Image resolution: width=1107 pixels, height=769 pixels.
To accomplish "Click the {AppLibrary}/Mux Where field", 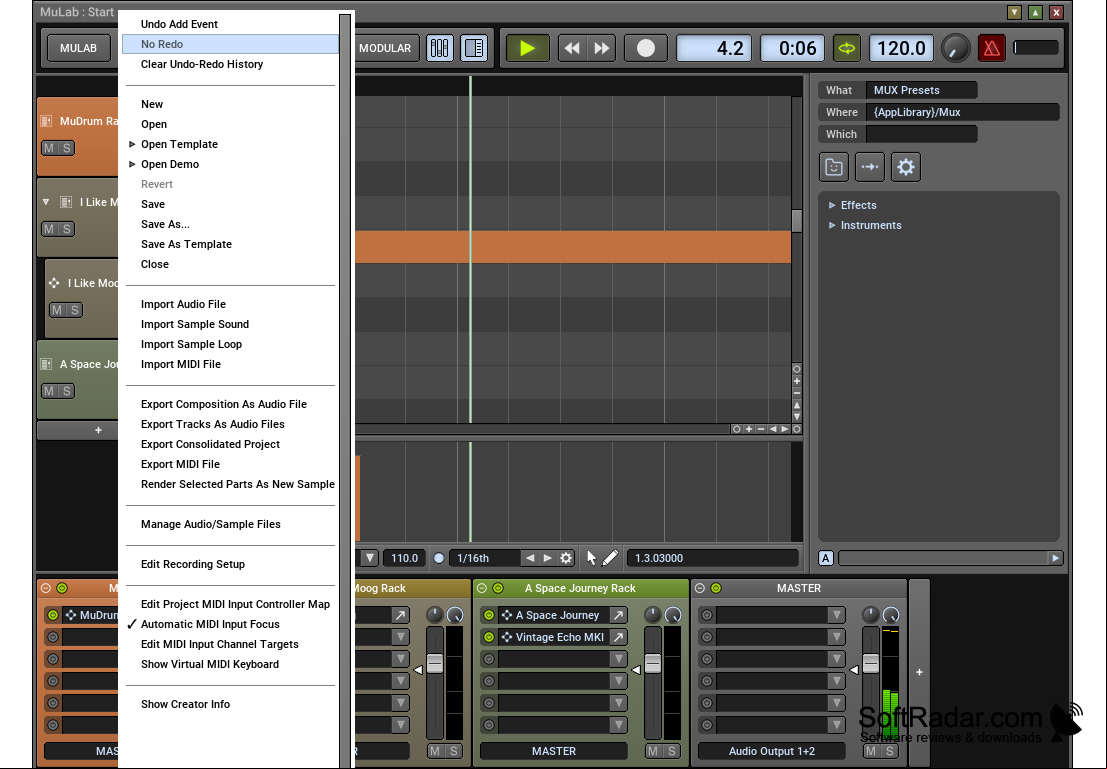I will pyautogui.click(x=962, y=112).
